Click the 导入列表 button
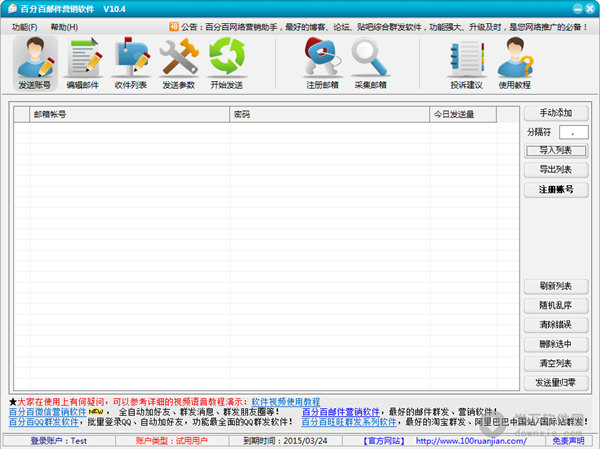 (556, 150)
